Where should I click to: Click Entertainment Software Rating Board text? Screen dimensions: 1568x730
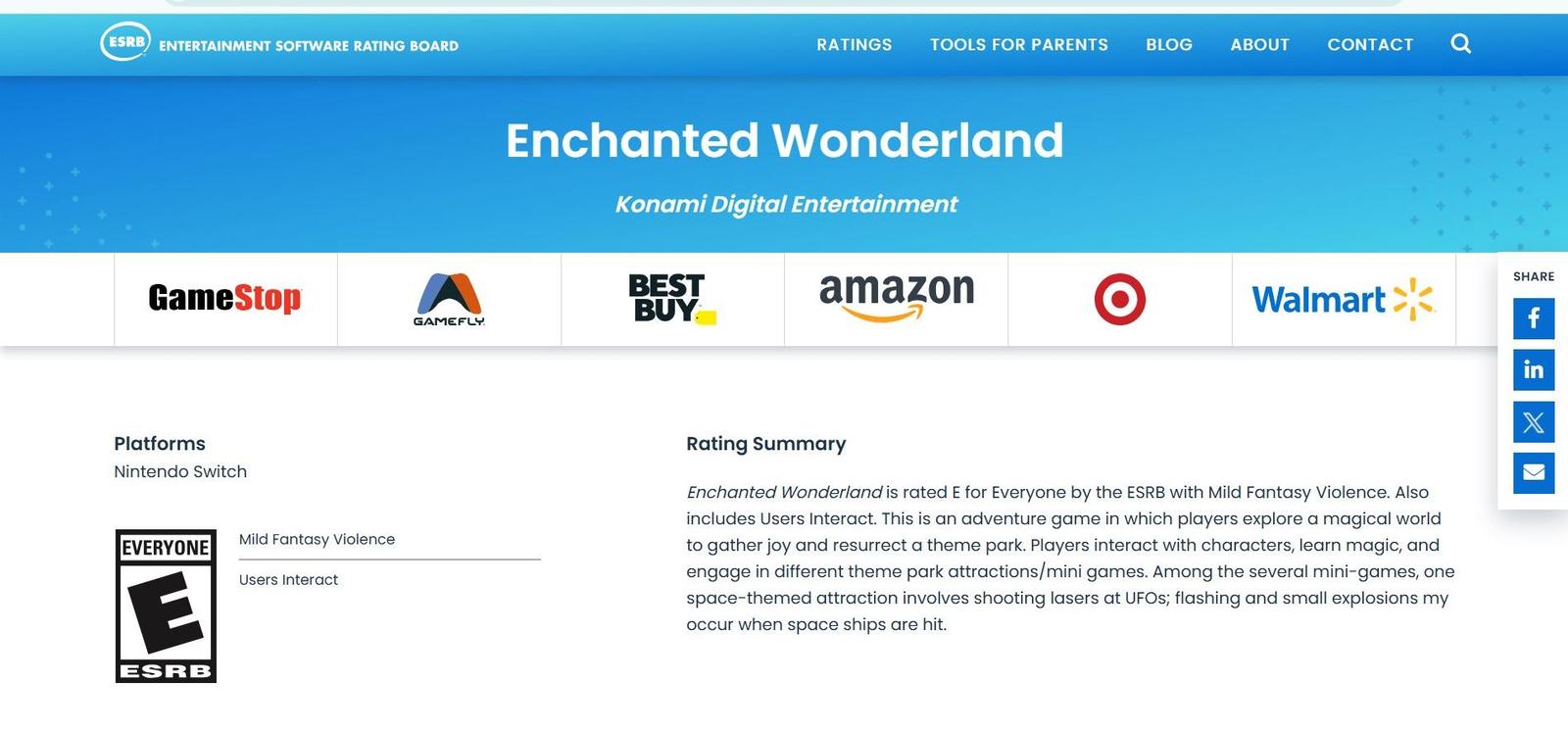point(309,46)
